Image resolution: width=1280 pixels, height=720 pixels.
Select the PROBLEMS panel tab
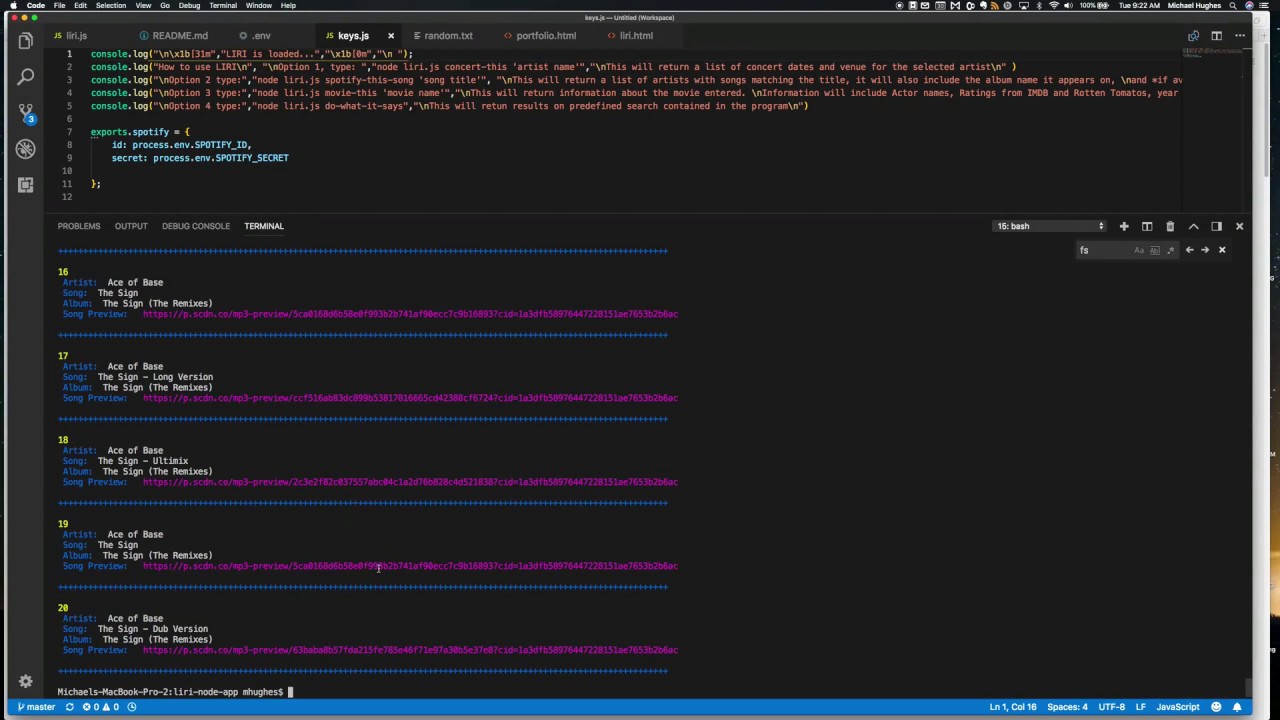79,226
